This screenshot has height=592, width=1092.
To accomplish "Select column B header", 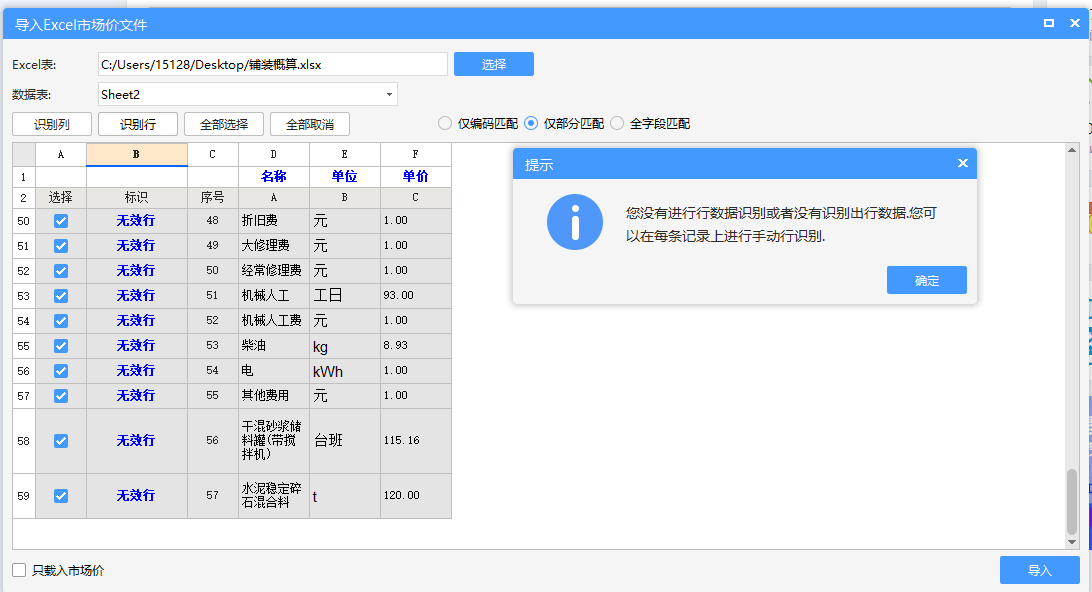I will (136, 155).
